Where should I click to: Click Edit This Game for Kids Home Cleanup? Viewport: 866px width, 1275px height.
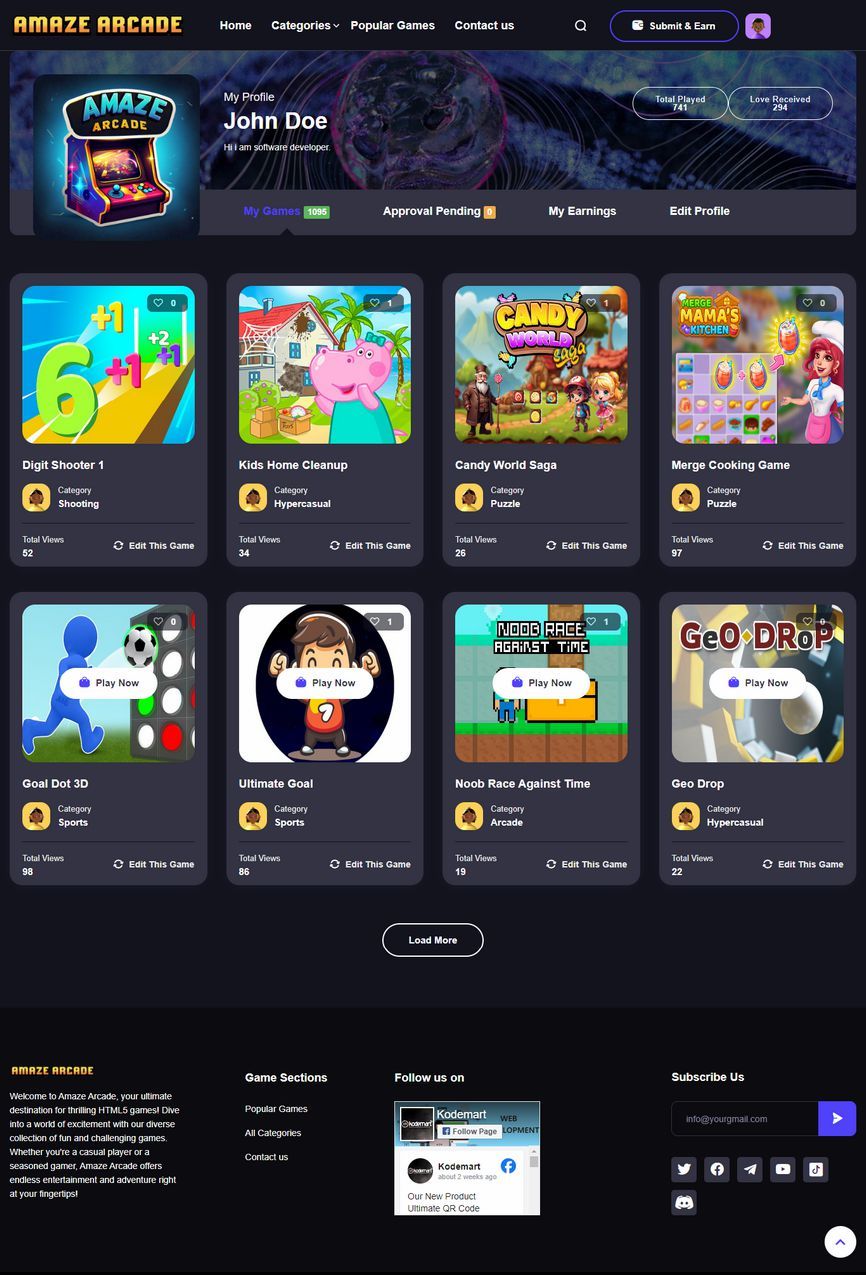(370, 546)
